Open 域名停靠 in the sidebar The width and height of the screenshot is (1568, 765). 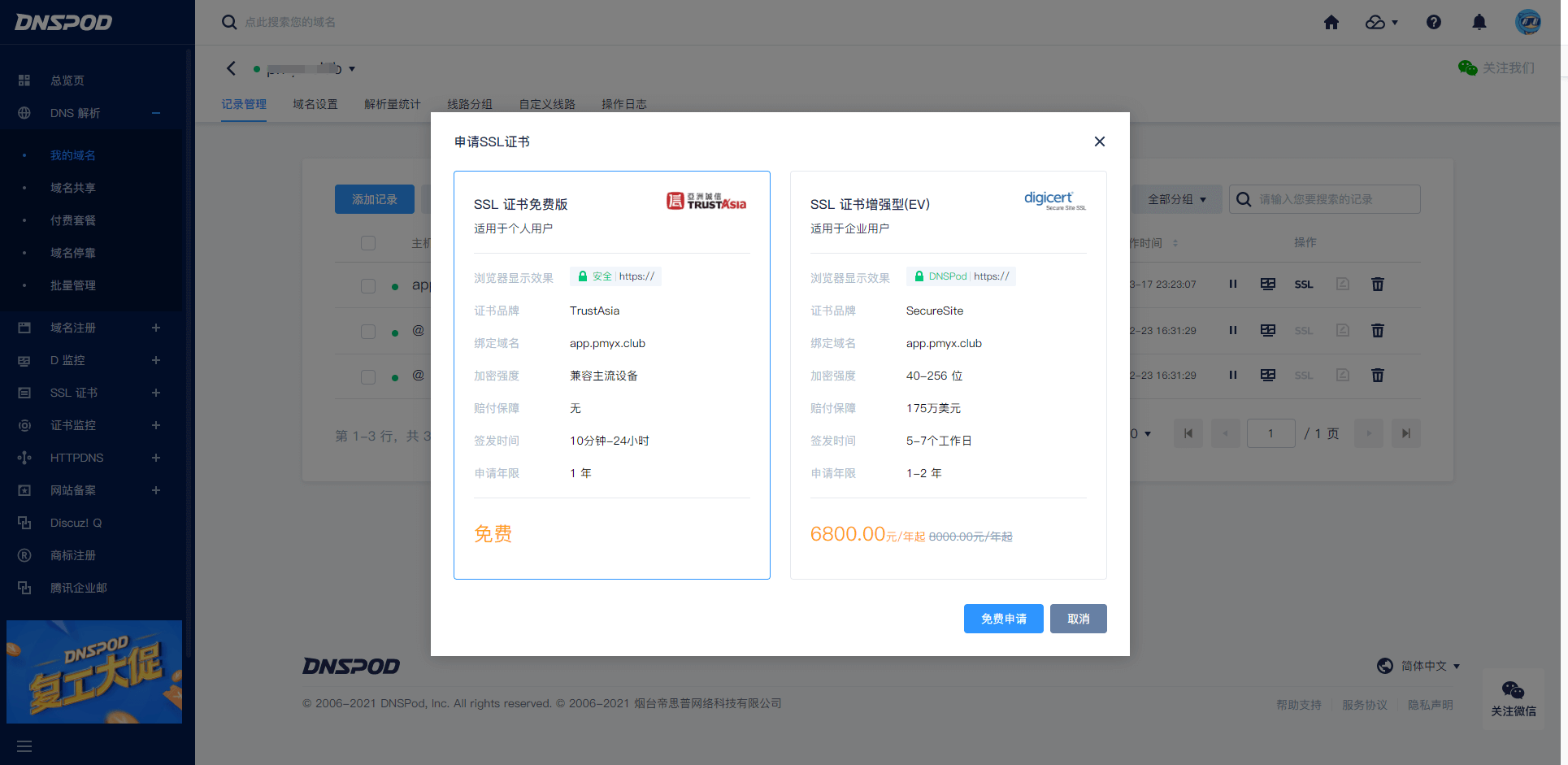coord(73,253)
